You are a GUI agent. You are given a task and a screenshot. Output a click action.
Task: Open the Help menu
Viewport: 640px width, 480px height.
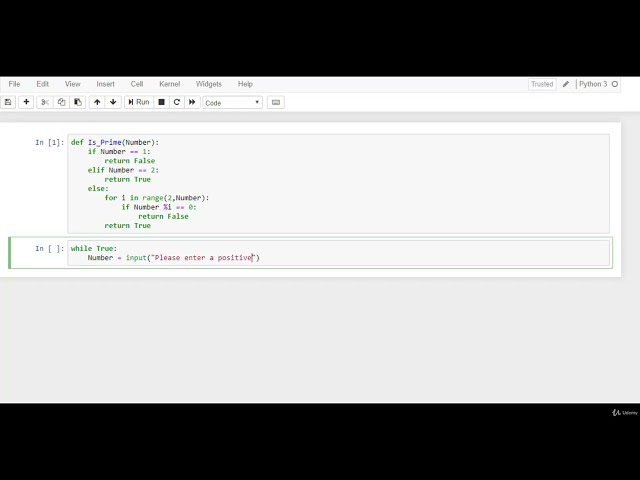(x=245, y=84)
